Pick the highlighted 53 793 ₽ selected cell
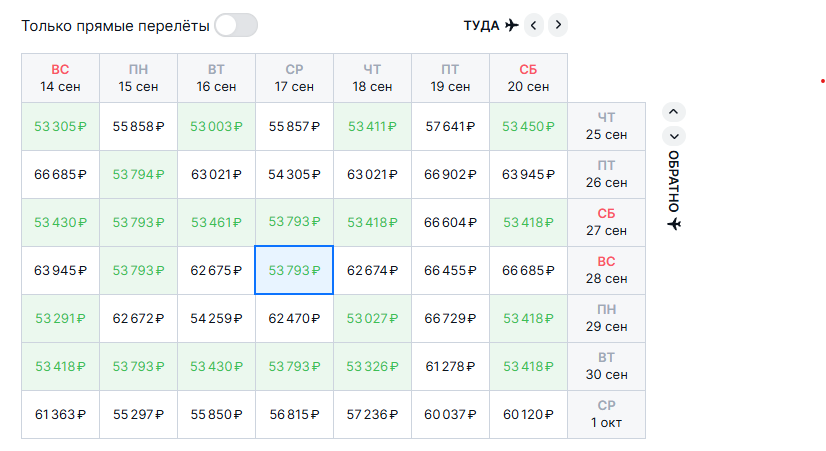Screen dimensions: 826x451 (294, 270)
